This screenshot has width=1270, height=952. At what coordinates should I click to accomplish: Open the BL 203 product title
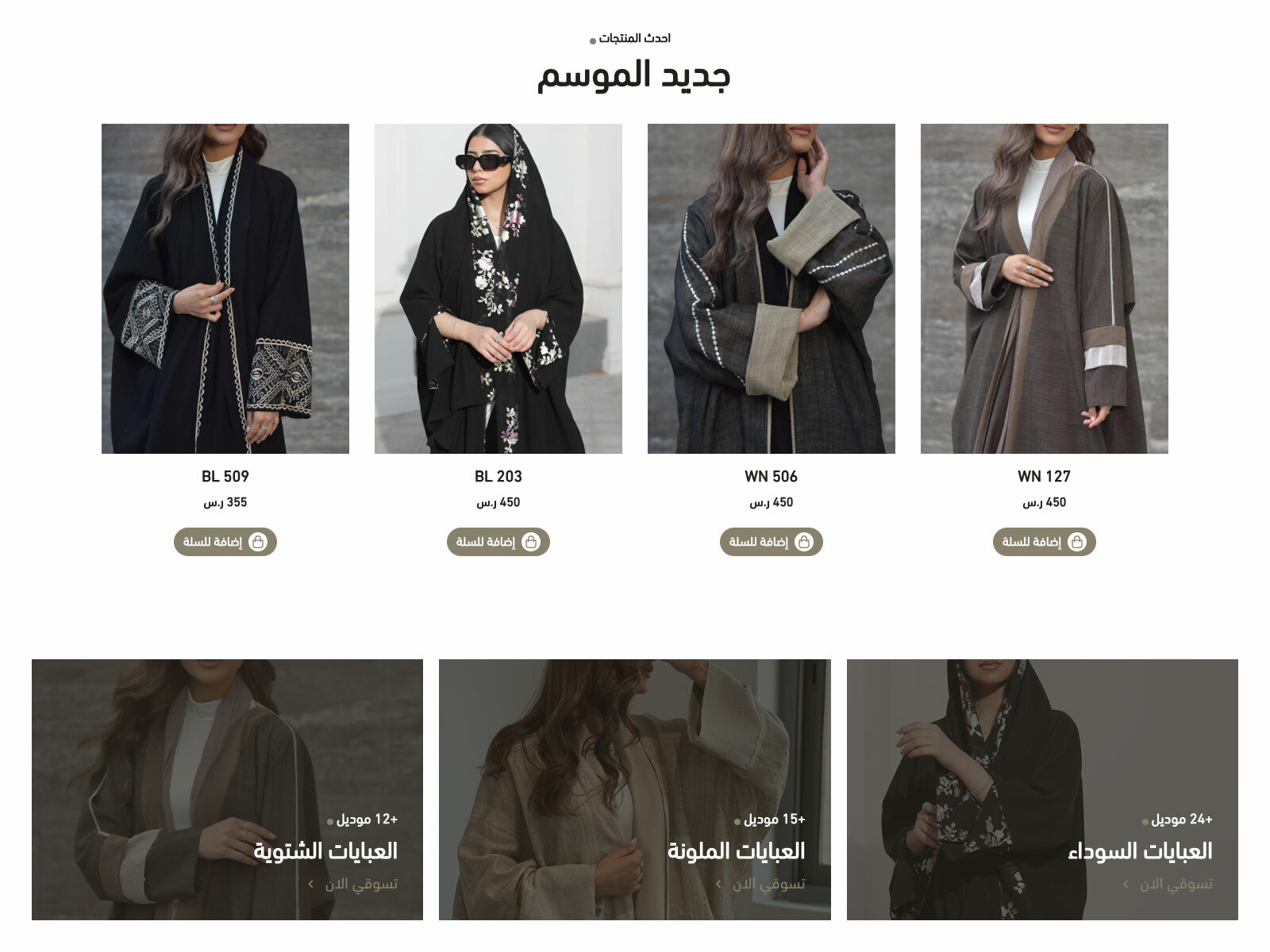point(498,477)
